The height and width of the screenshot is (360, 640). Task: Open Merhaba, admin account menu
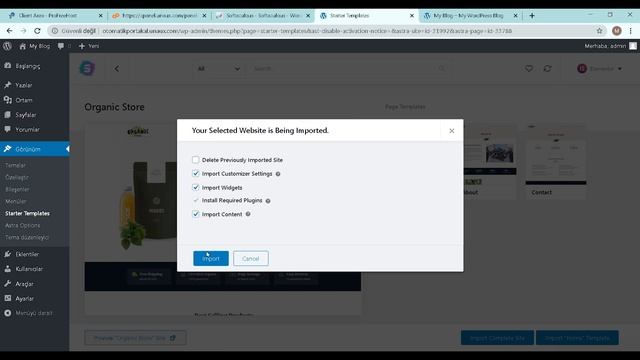click(x=610, y=46)
